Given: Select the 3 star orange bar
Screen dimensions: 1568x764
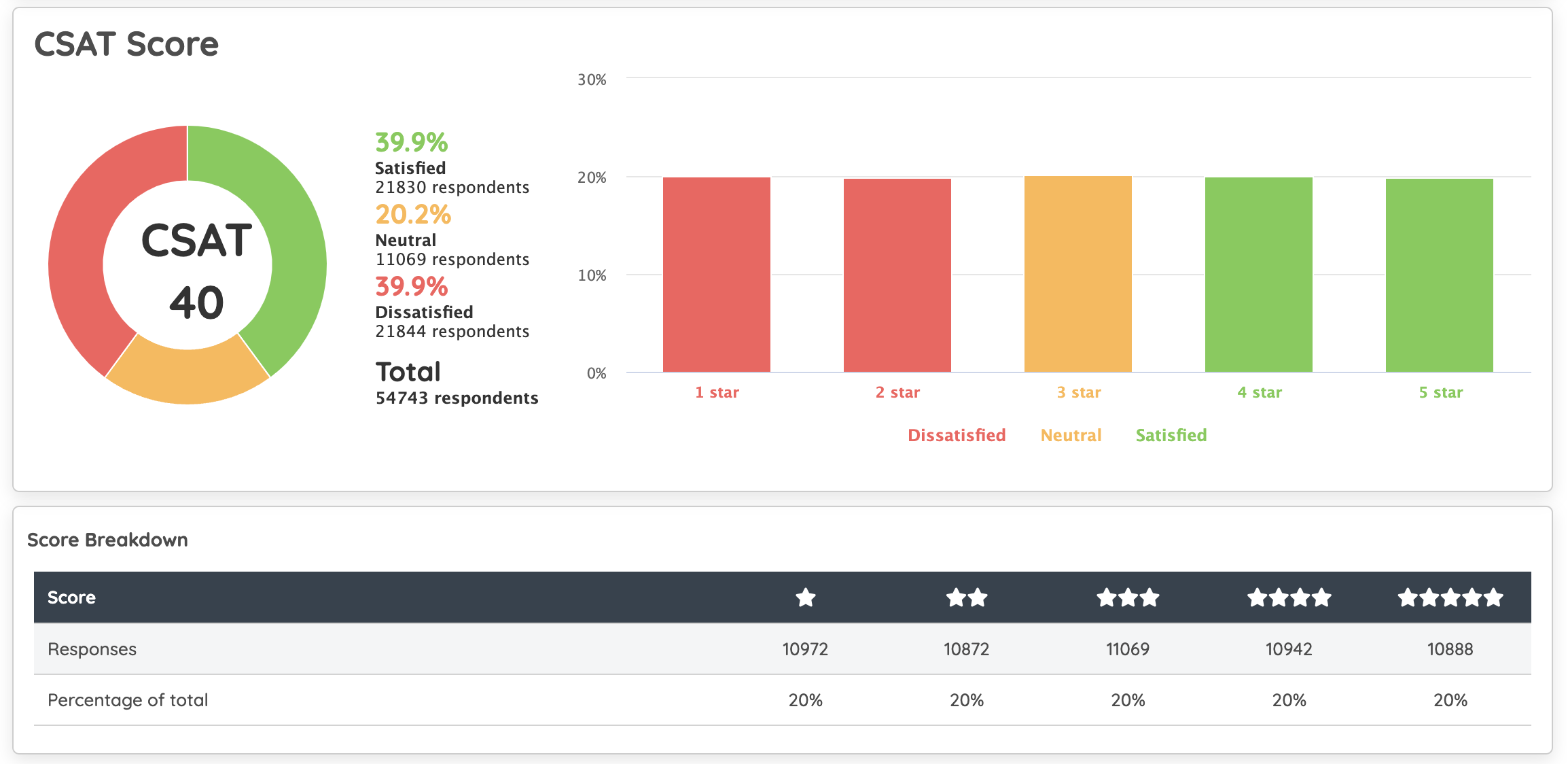Looking at the screenshot, I should [1078, 274].
